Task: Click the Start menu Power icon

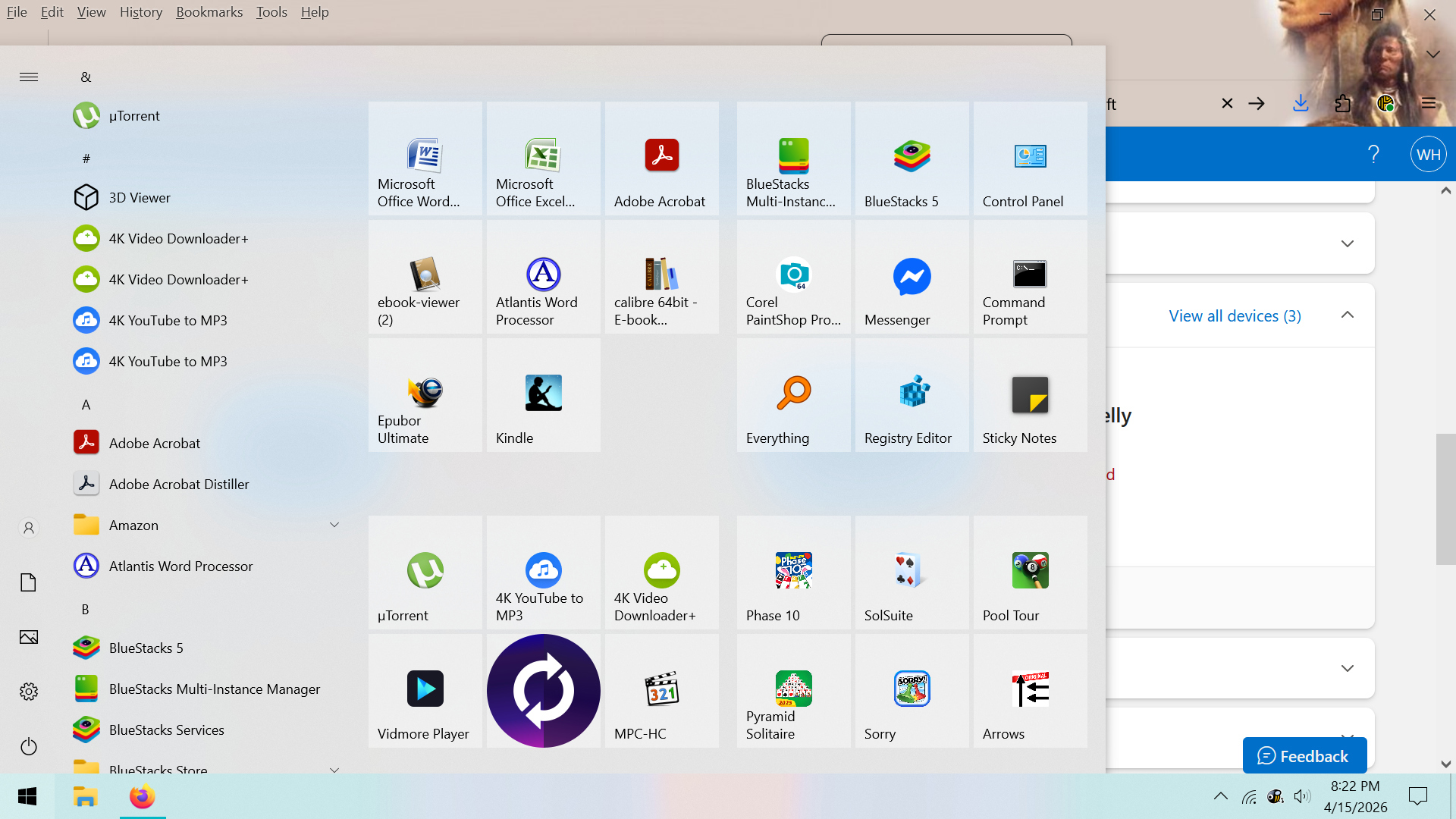Action: coord(29,746)
